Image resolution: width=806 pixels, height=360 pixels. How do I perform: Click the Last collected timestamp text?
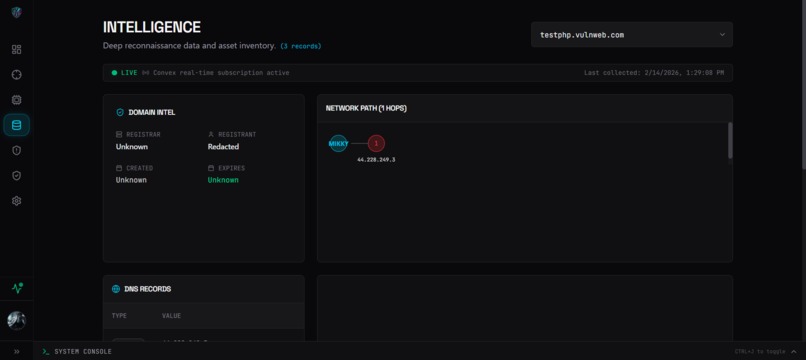click(654, 73)
